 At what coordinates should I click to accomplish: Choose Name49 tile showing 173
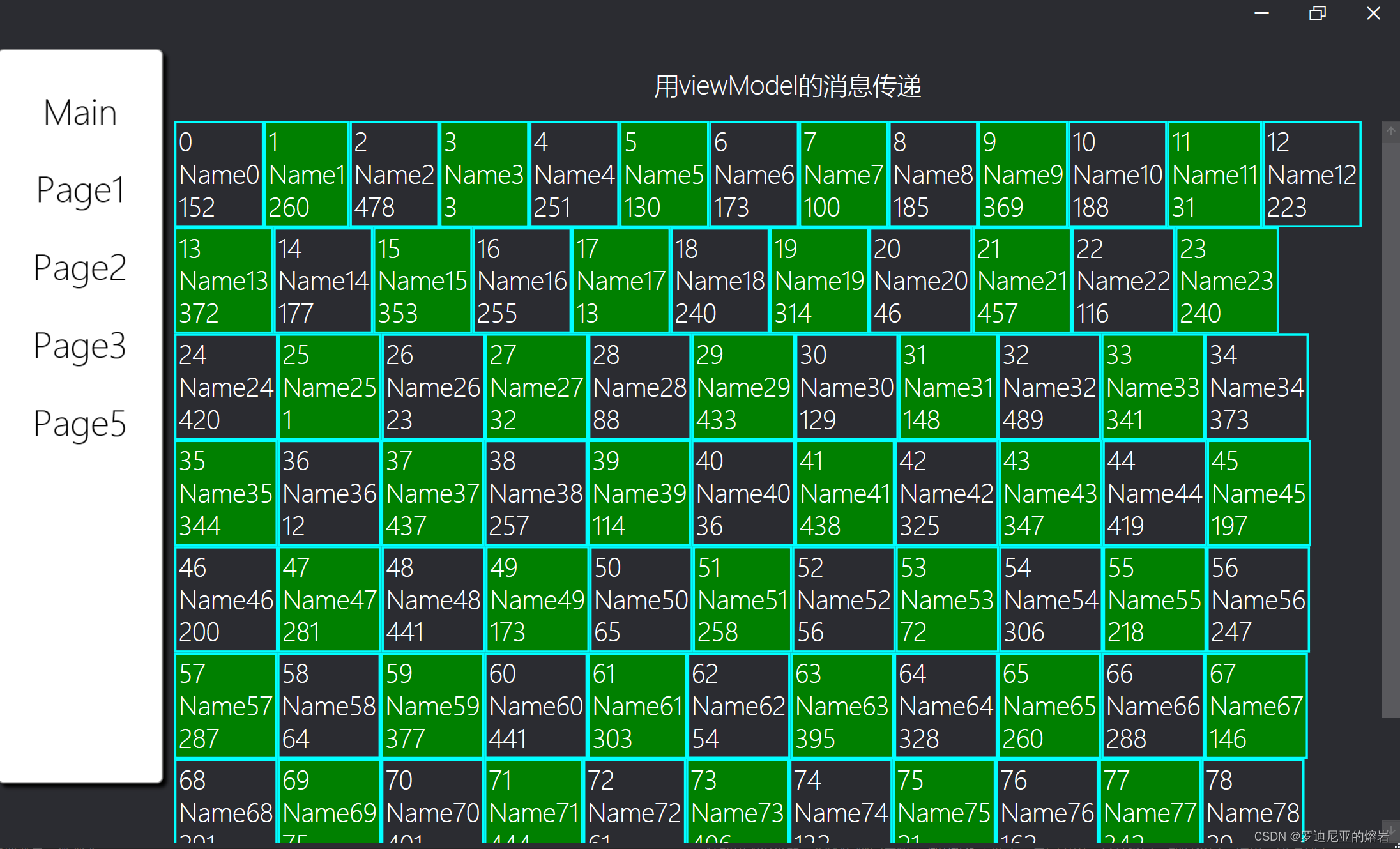(x=537, y=599)
